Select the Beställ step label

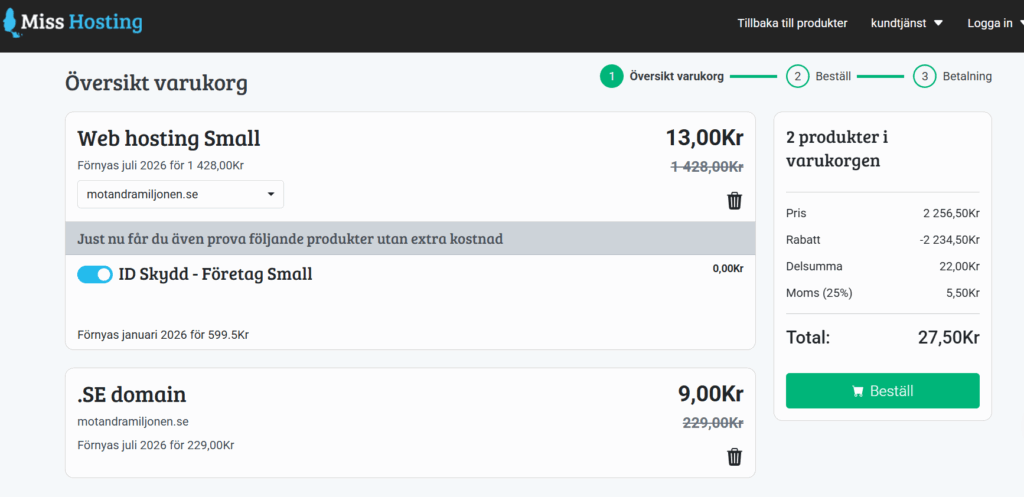832,76
